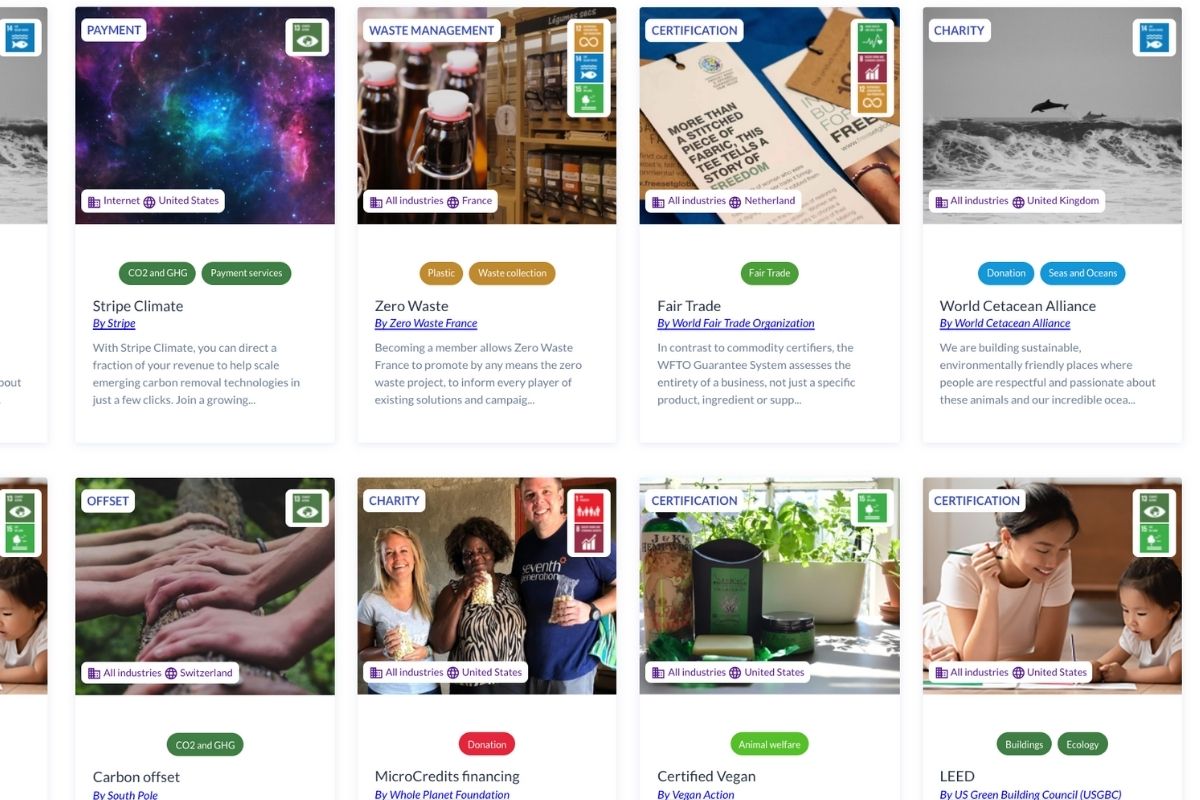
Task: Open the World Cetacean Alliance card title
Action: [1018, 306]
